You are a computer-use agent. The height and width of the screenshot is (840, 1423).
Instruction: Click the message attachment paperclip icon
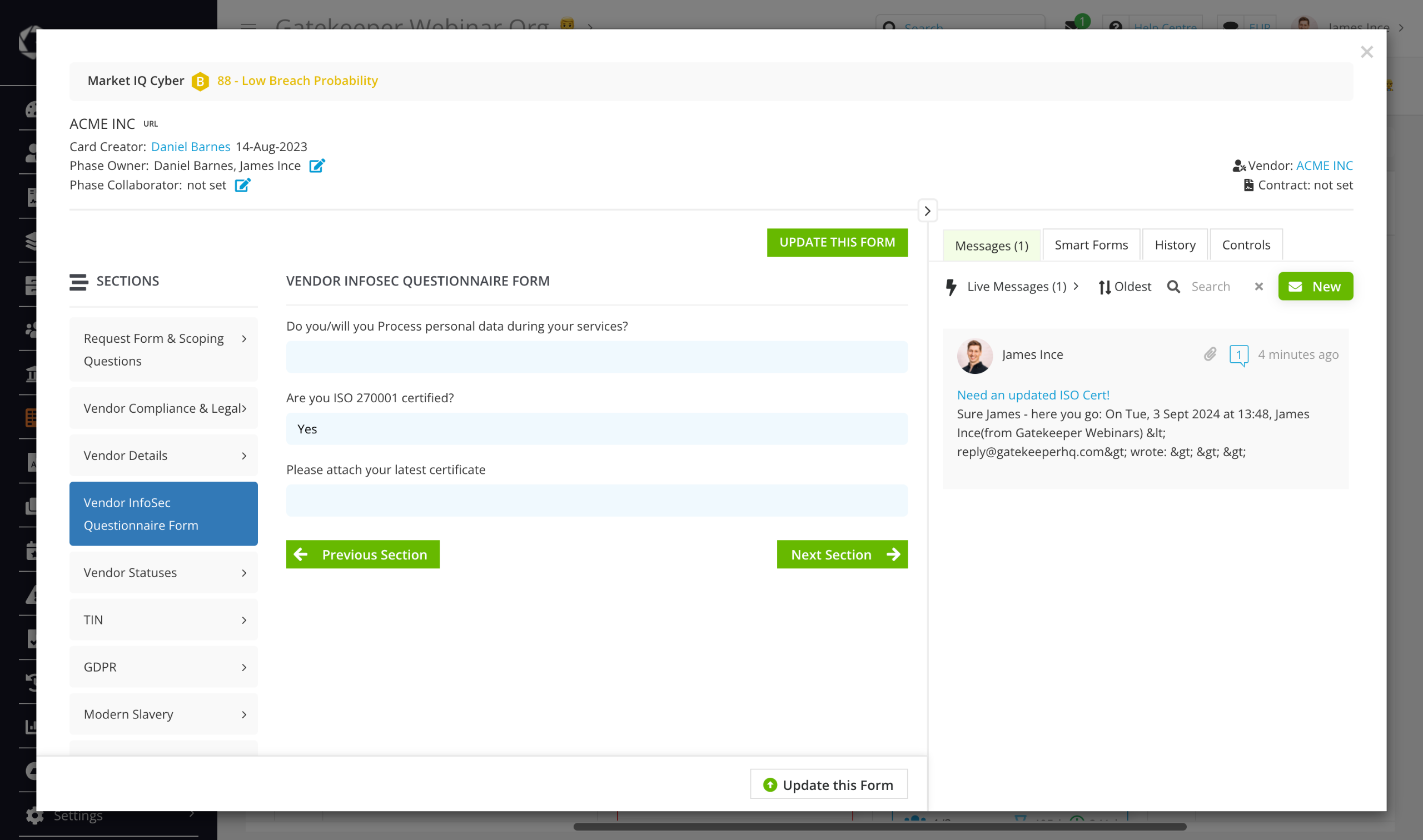1210,354
